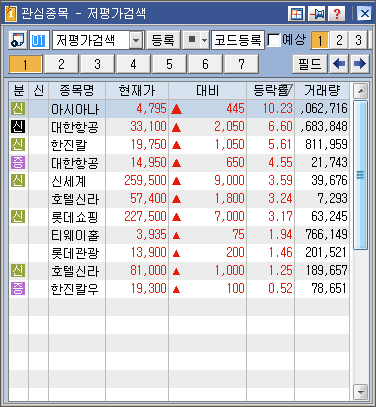
Task: Pin the window with the pushpin icon
Action: tap(316, 14)
